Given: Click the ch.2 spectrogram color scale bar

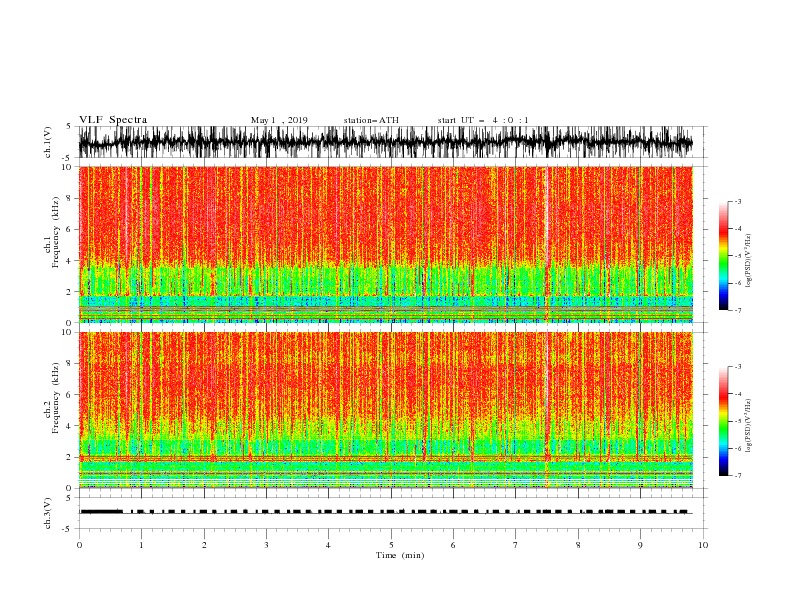Looking at the screenshot, I should pos(724,421).
